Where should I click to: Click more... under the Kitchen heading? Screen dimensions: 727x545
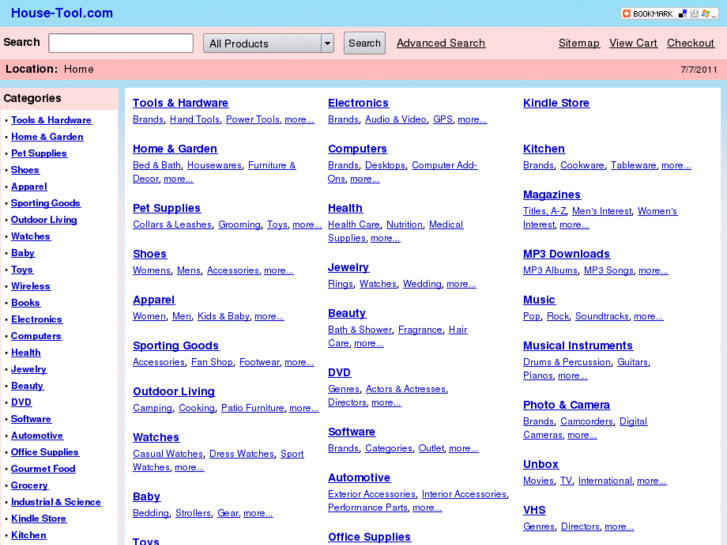click(676, 166)
